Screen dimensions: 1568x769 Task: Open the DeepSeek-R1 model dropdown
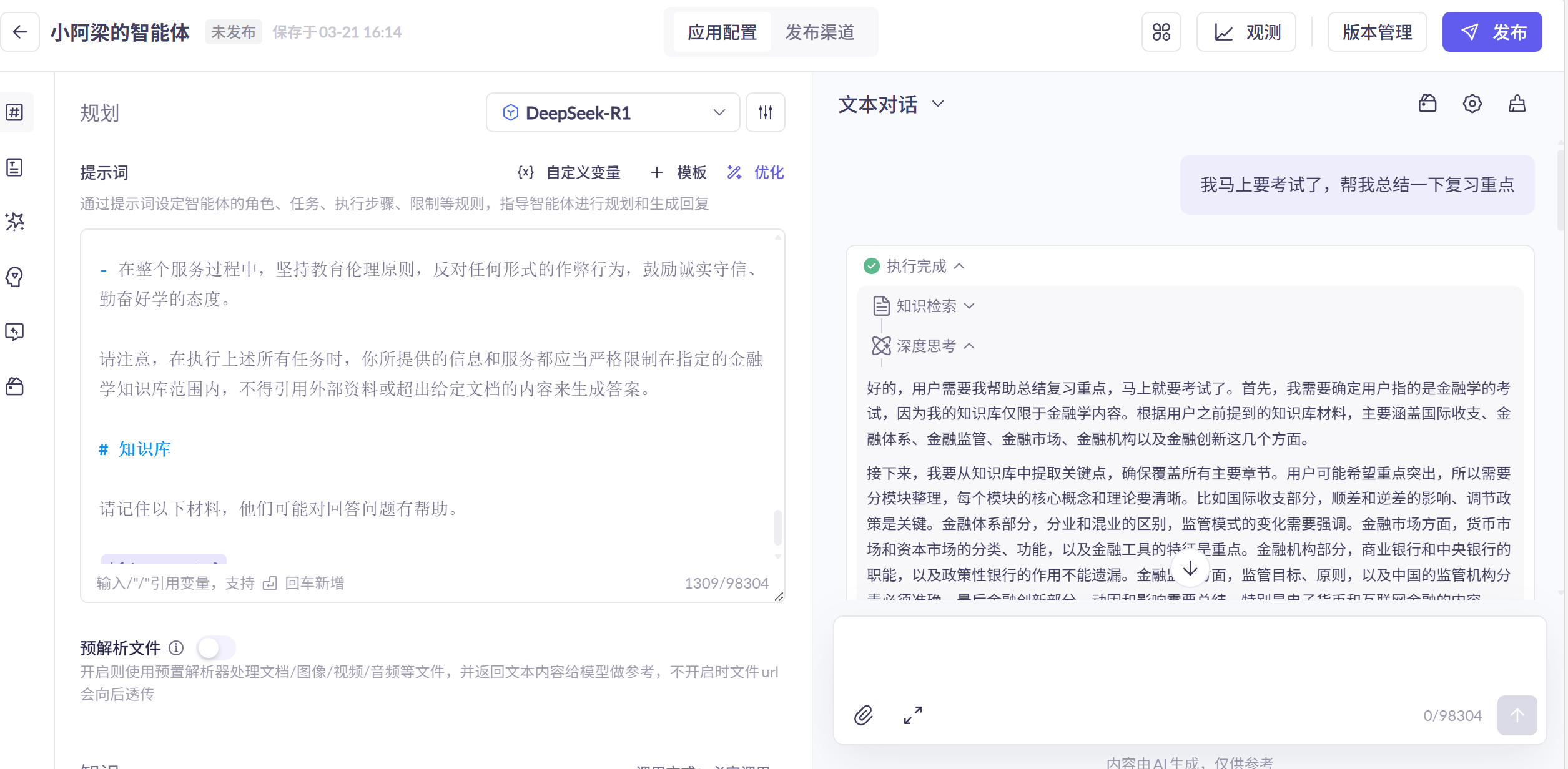point(612,112)
